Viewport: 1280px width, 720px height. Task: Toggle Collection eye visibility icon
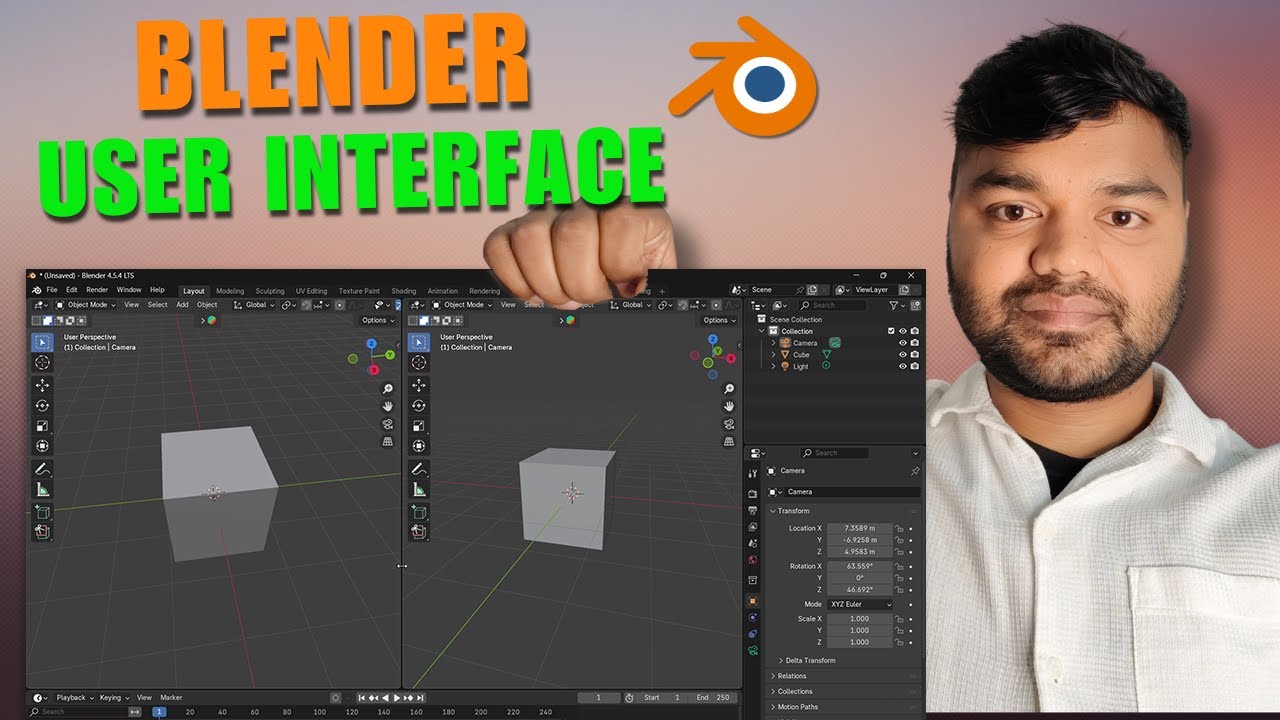[902, 331]
